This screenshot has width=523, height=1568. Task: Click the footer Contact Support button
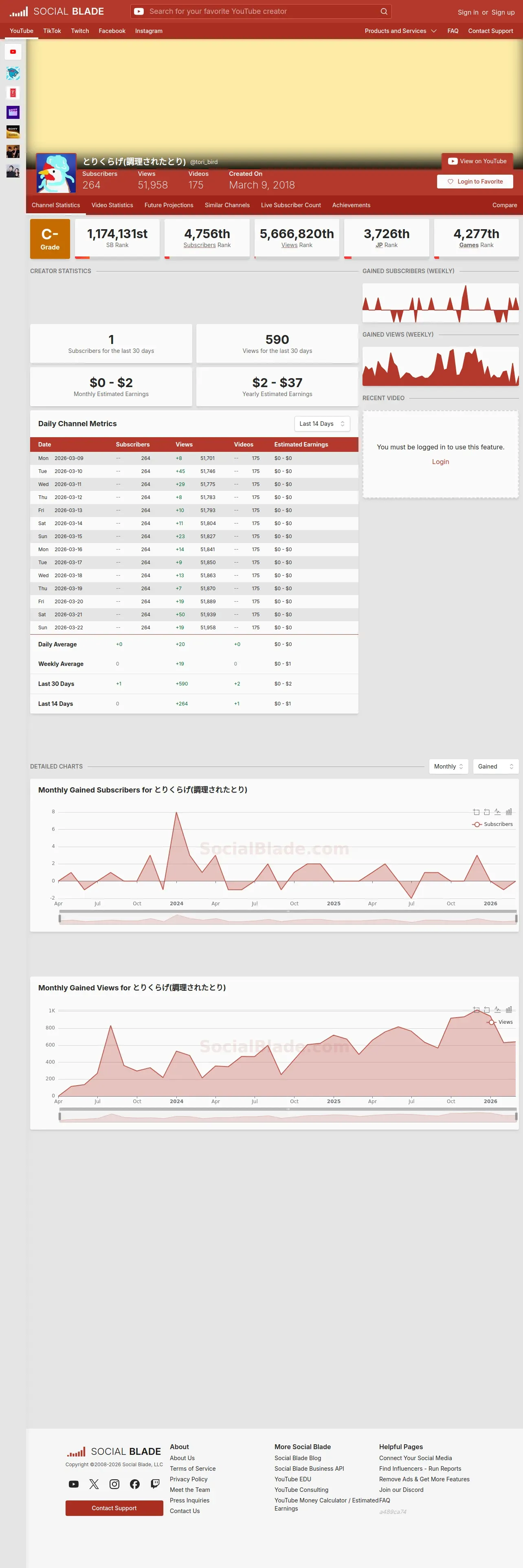click(x=114, y=1508)
